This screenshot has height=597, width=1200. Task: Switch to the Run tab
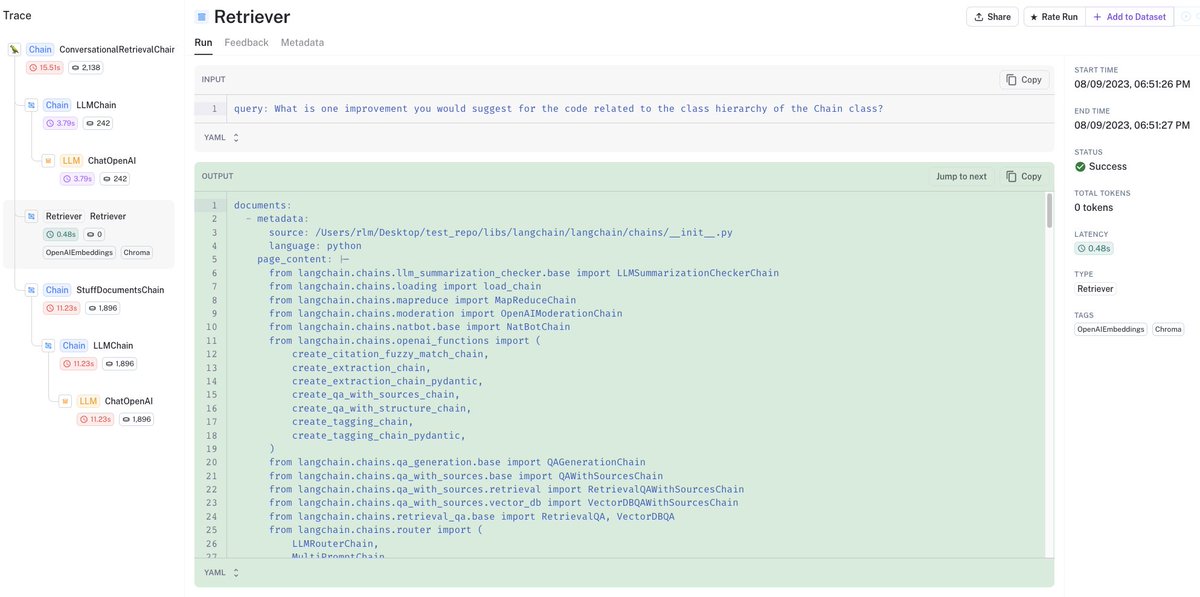pos(203,42)
